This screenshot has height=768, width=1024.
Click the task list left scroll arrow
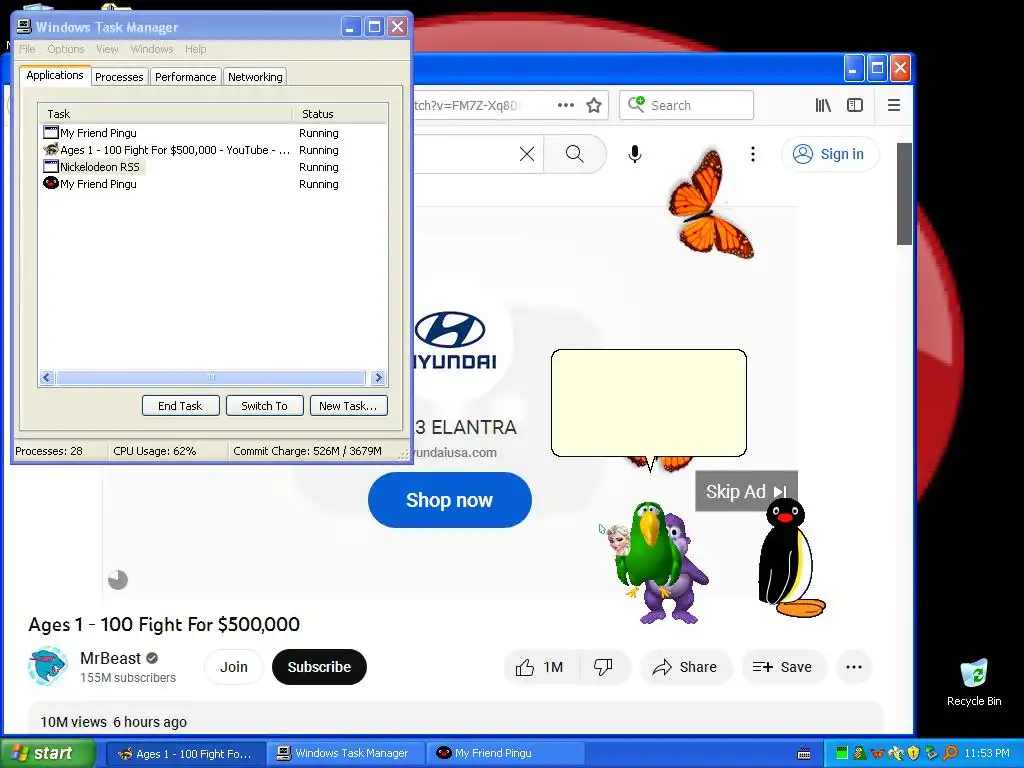[x=47, y=377]
